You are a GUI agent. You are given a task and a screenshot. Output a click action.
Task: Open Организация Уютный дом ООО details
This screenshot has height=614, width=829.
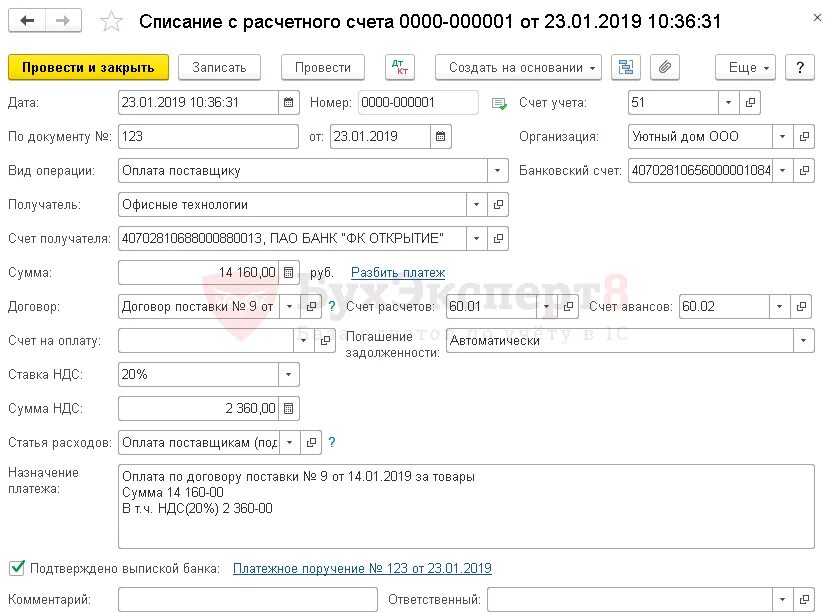pos(804,136)
